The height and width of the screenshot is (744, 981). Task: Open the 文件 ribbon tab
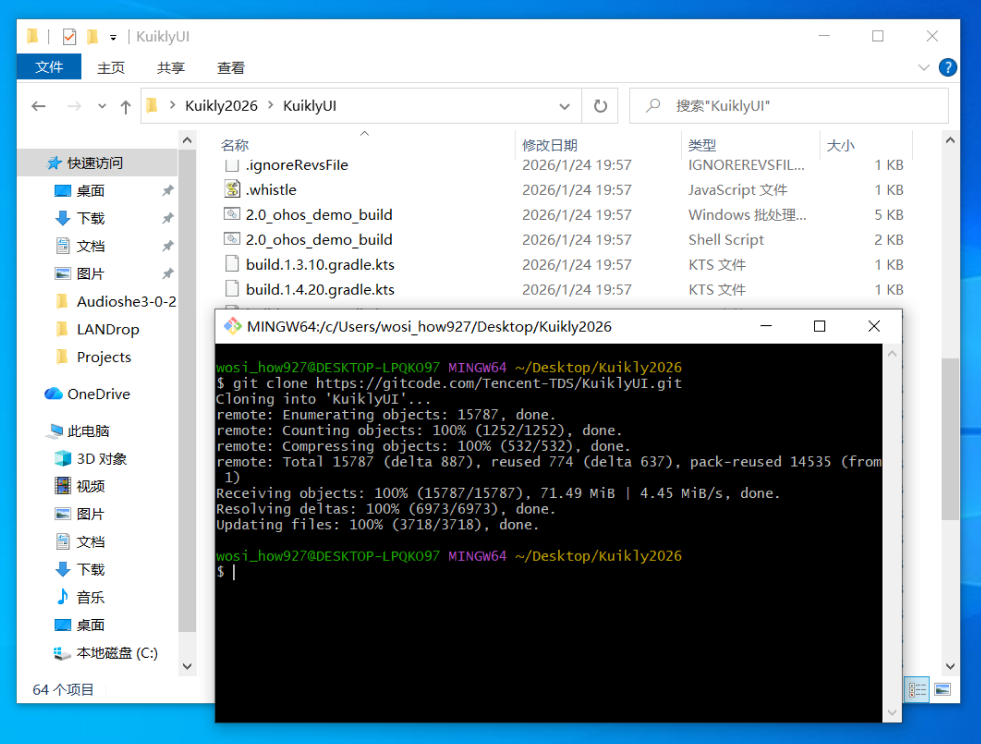49,68
